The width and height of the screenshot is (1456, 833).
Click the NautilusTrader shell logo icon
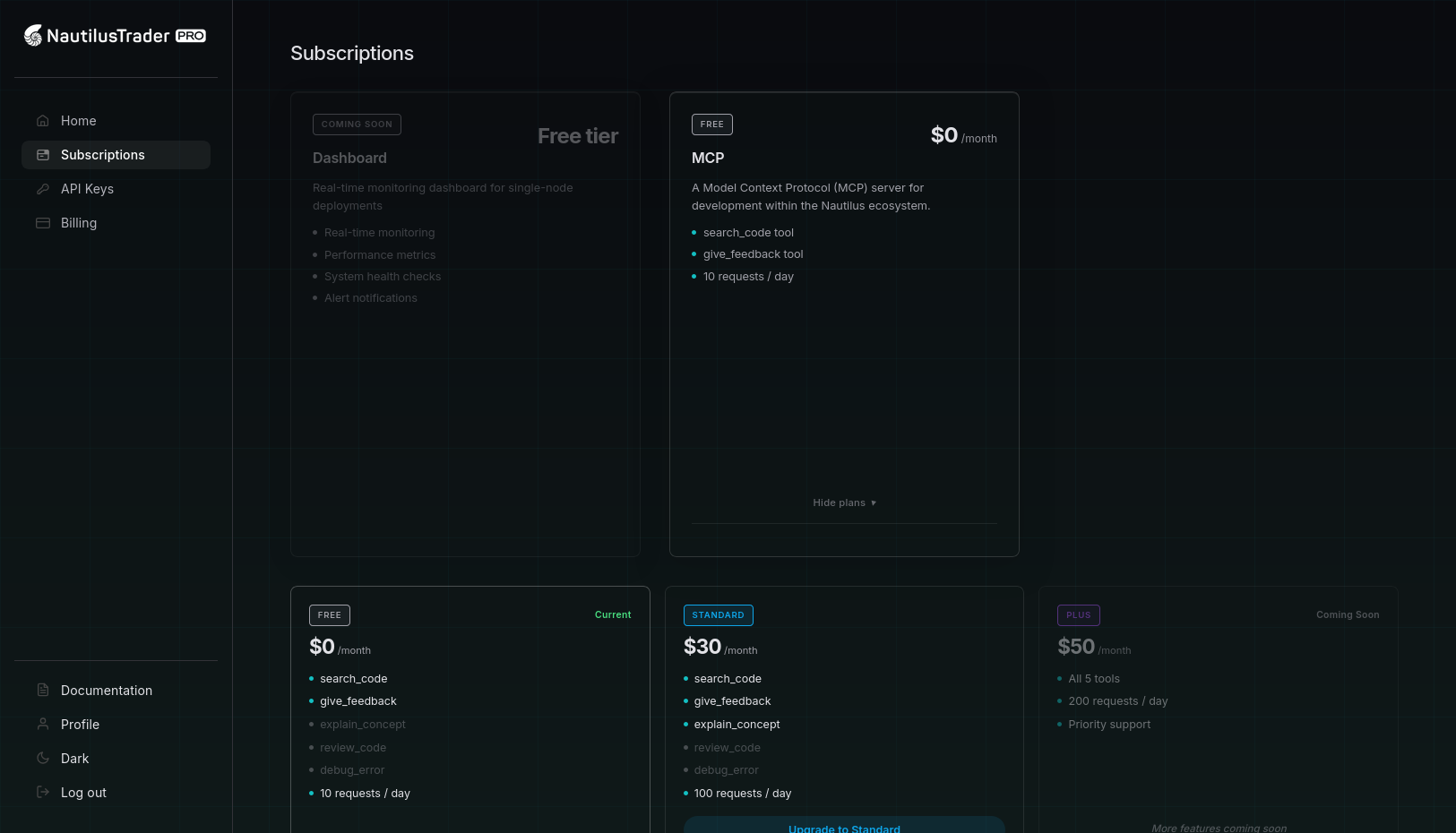(x=33, y=35)
